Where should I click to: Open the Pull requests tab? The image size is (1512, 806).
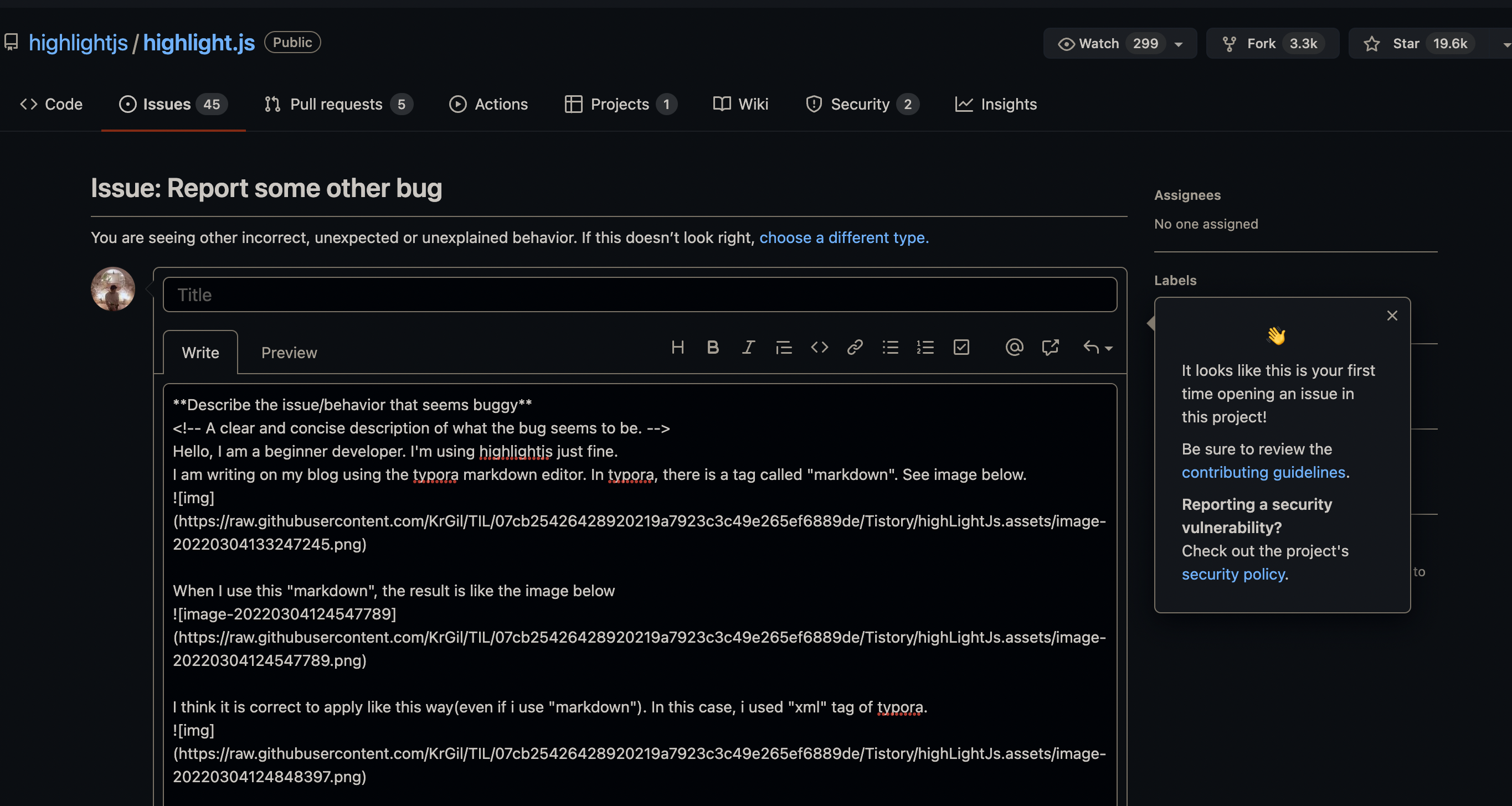coord(336,105)
